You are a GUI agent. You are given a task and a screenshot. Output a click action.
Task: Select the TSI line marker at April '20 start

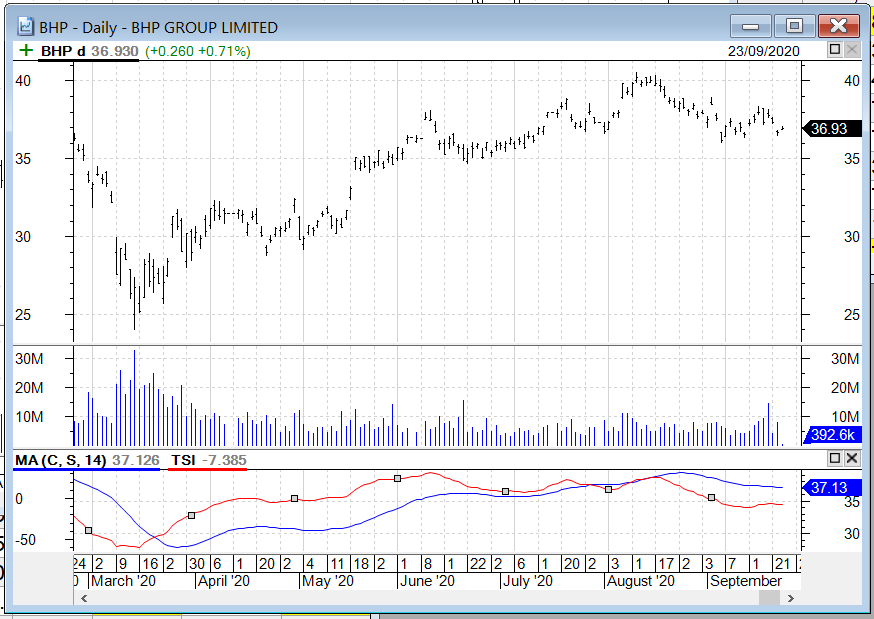(x=191, y=515)
